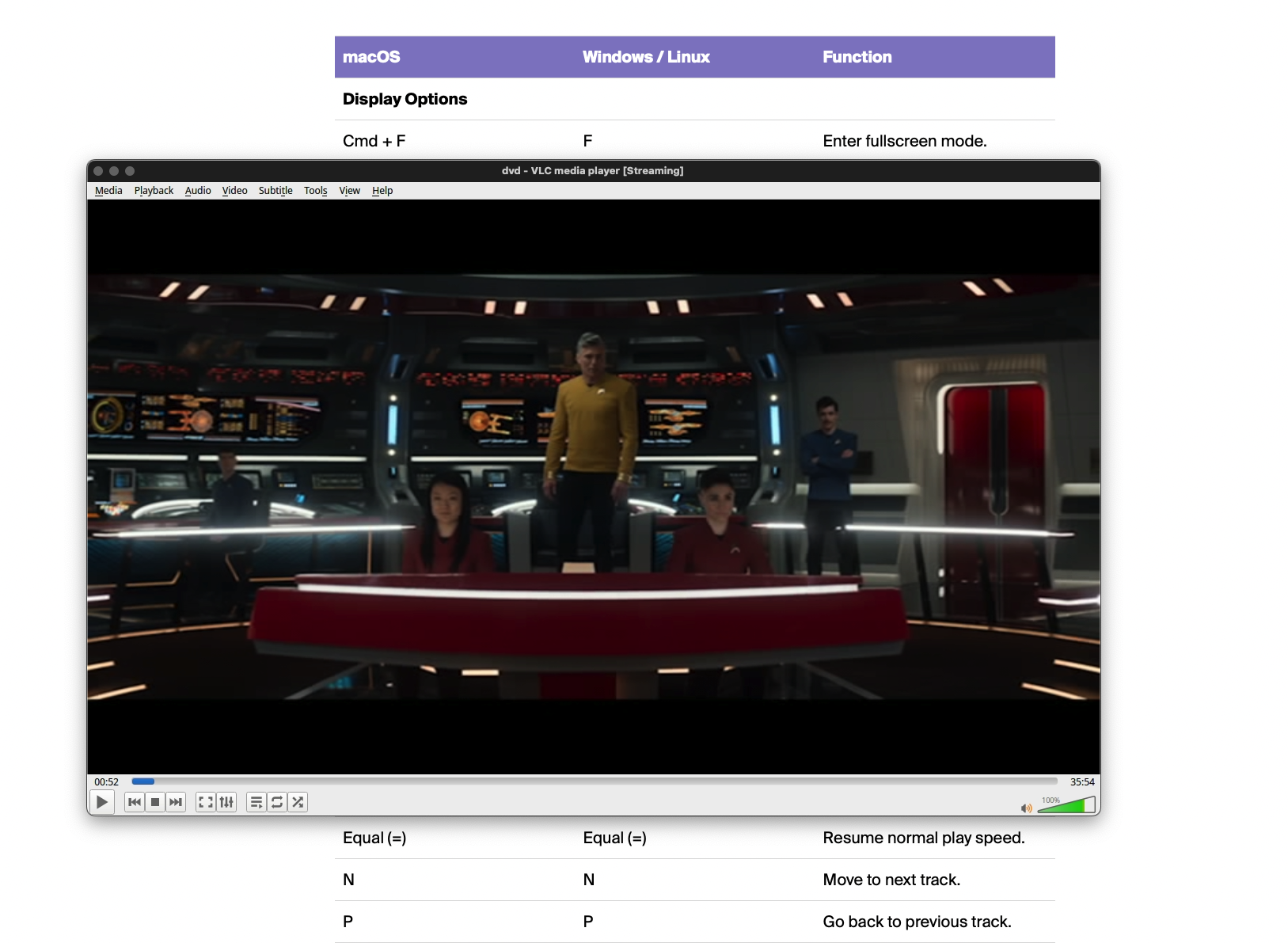Expand the Subtitle menu

point(275,191)
